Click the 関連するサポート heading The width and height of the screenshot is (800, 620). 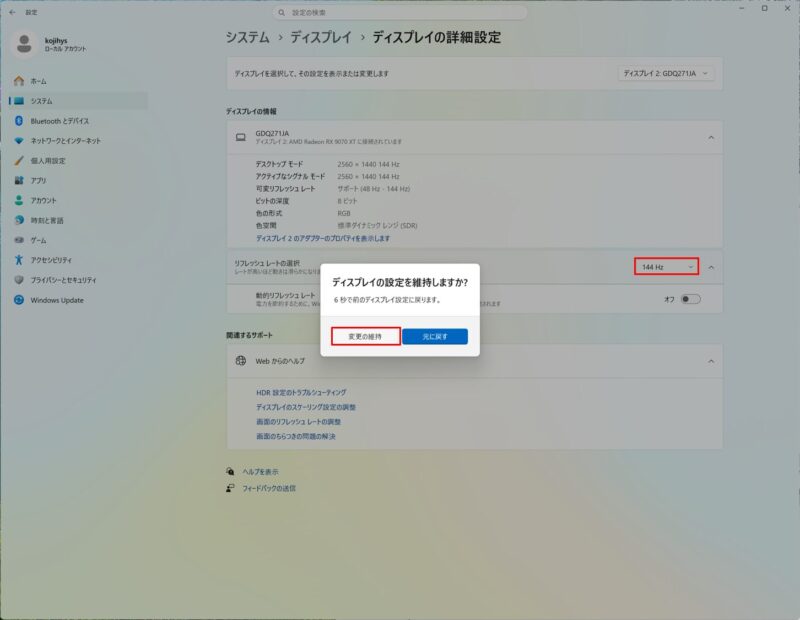tap(249, 335)
